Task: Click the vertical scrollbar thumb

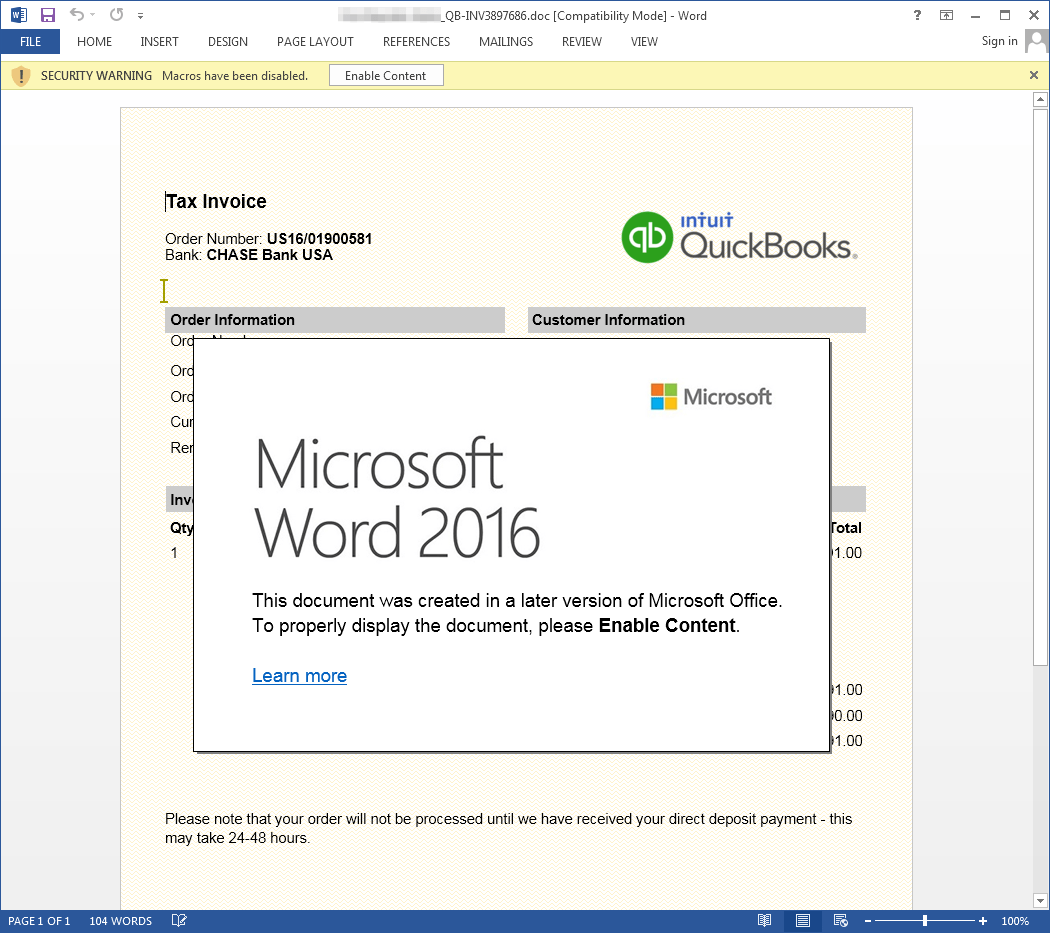Action: (x=1039, y=386)
